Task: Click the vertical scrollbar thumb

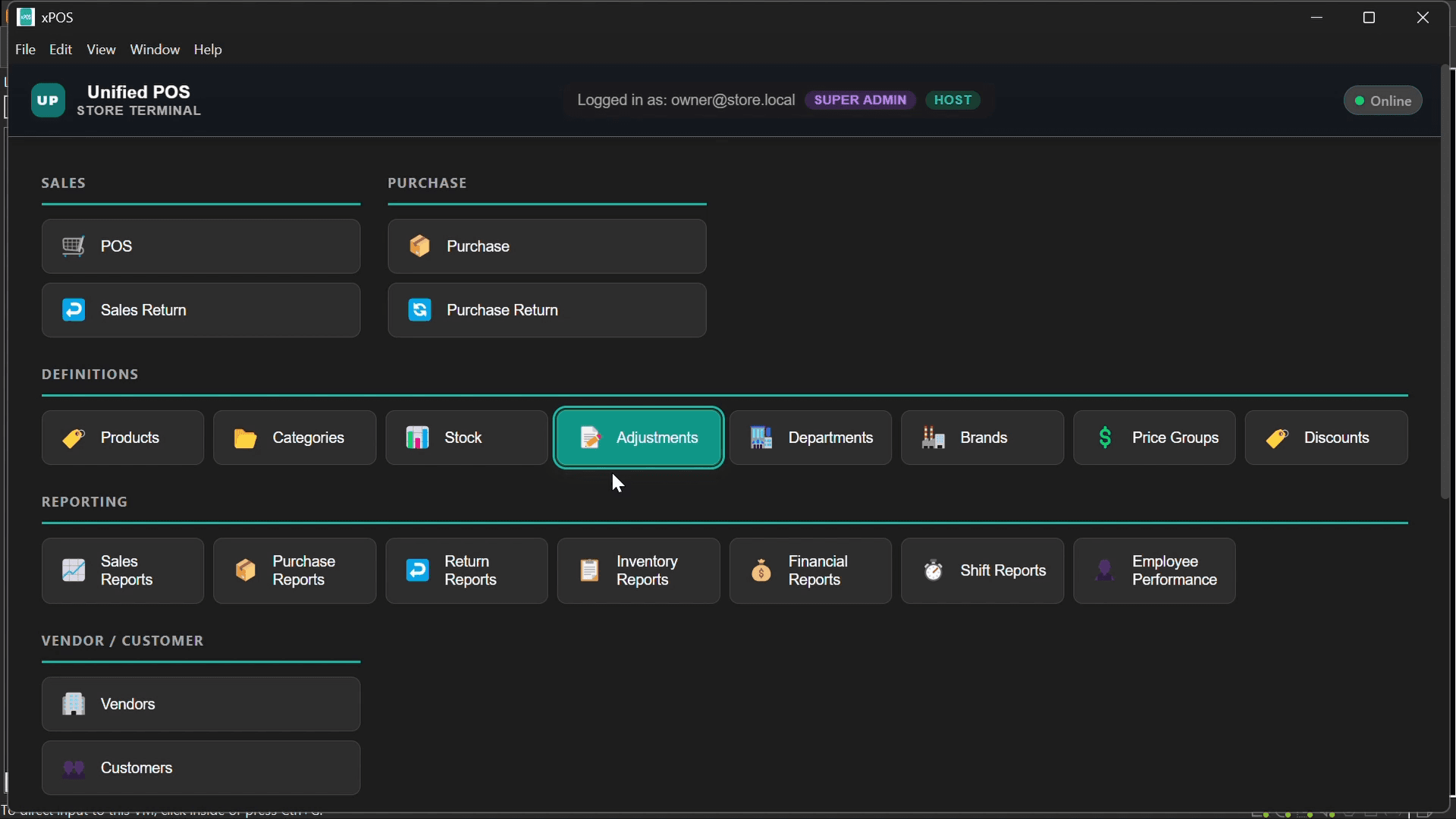Action: pos(1445,283)
